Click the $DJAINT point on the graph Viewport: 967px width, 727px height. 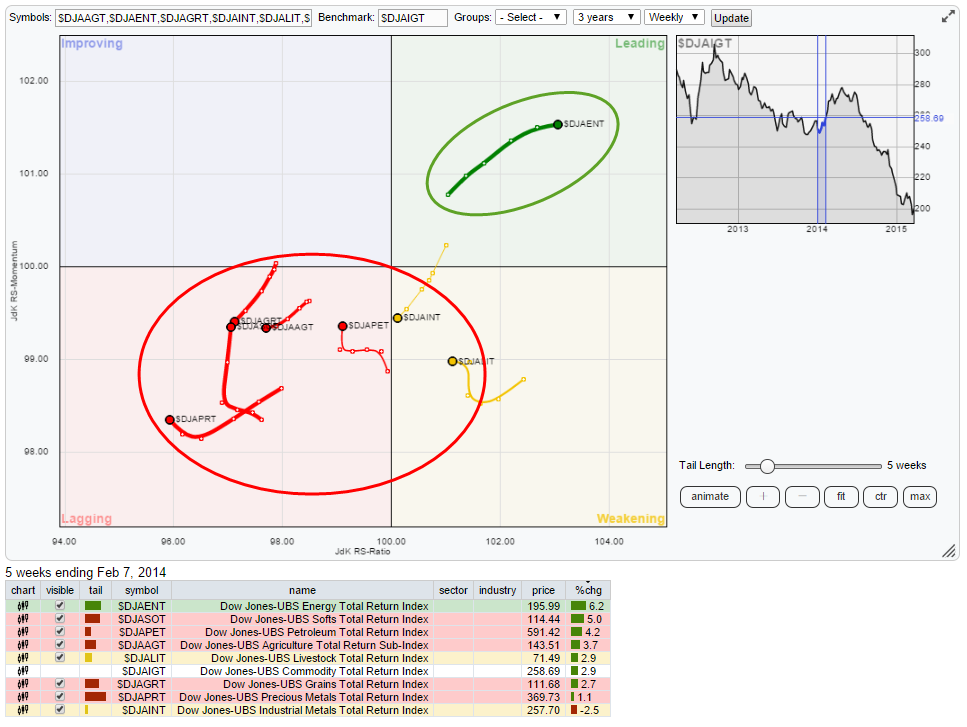pos(398,318)
